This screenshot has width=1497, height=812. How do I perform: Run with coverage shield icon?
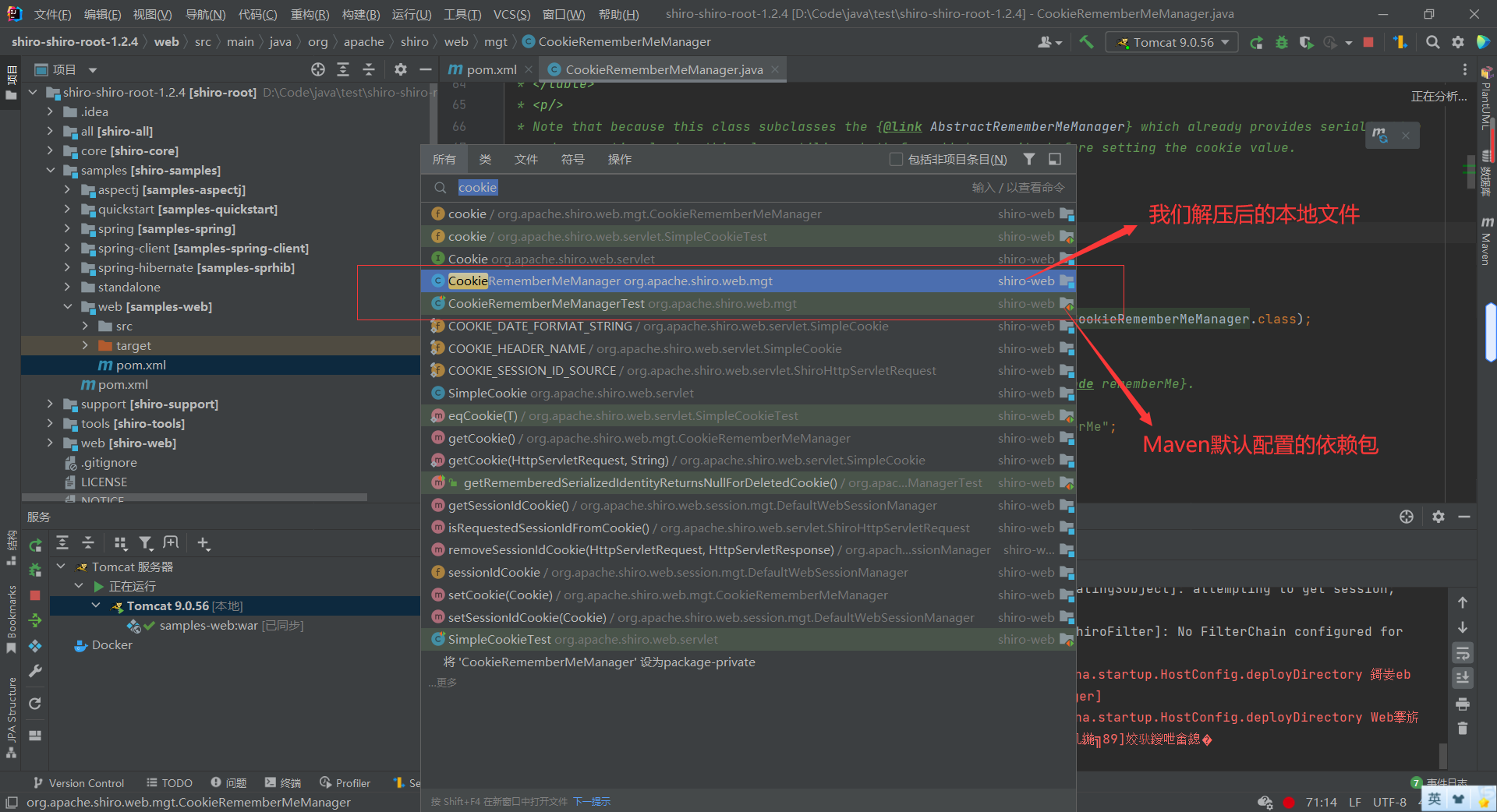1307,43
